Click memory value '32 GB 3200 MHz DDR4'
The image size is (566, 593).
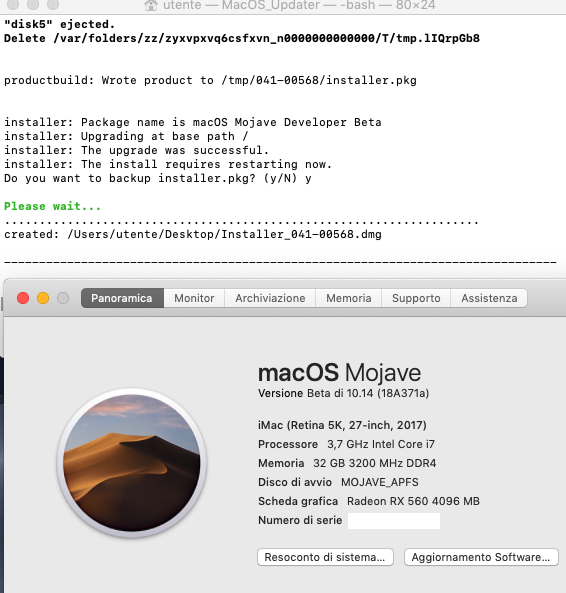click(375, 463)
